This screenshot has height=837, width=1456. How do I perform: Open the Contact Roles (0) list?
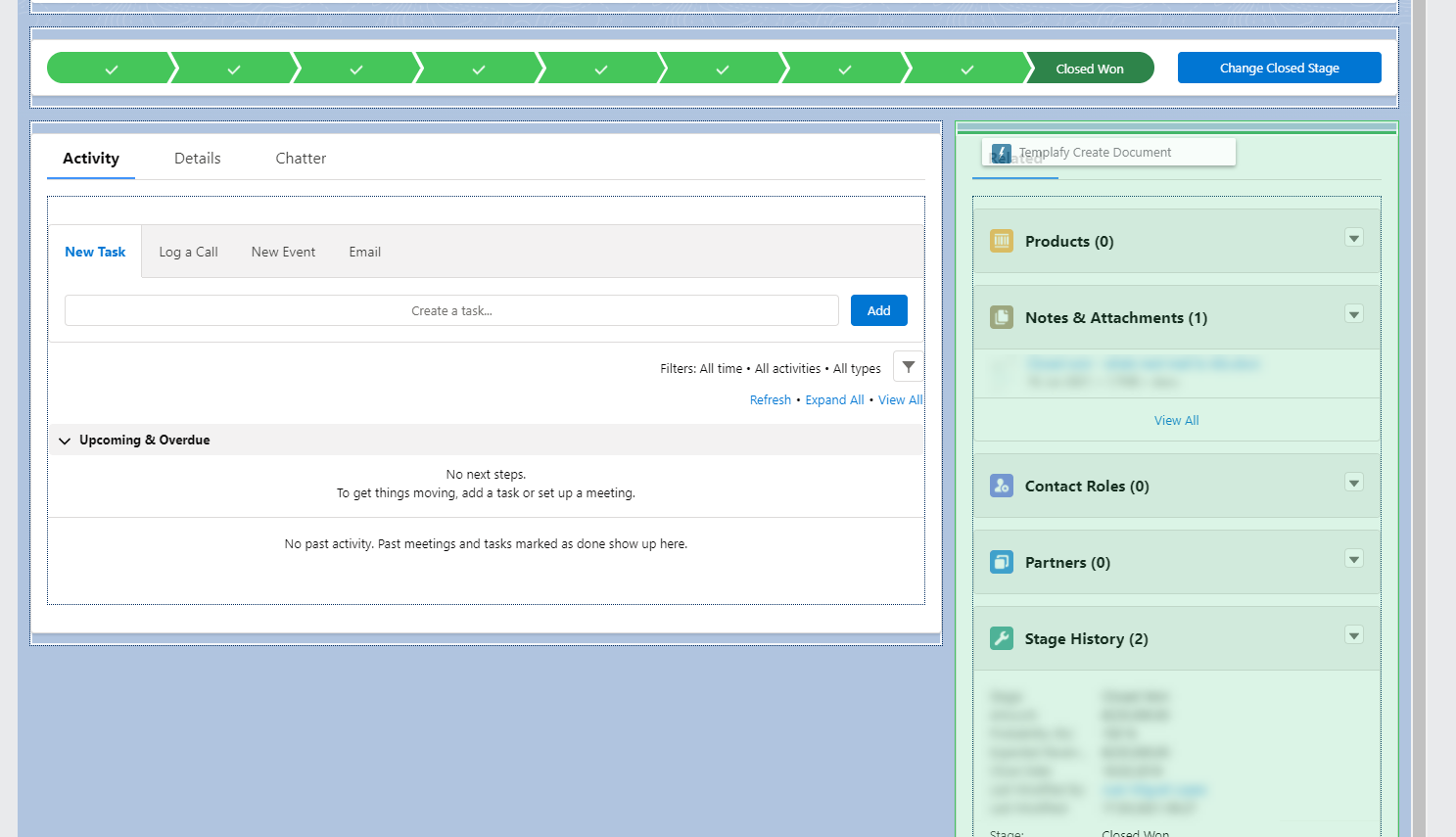coord(1087,487)
